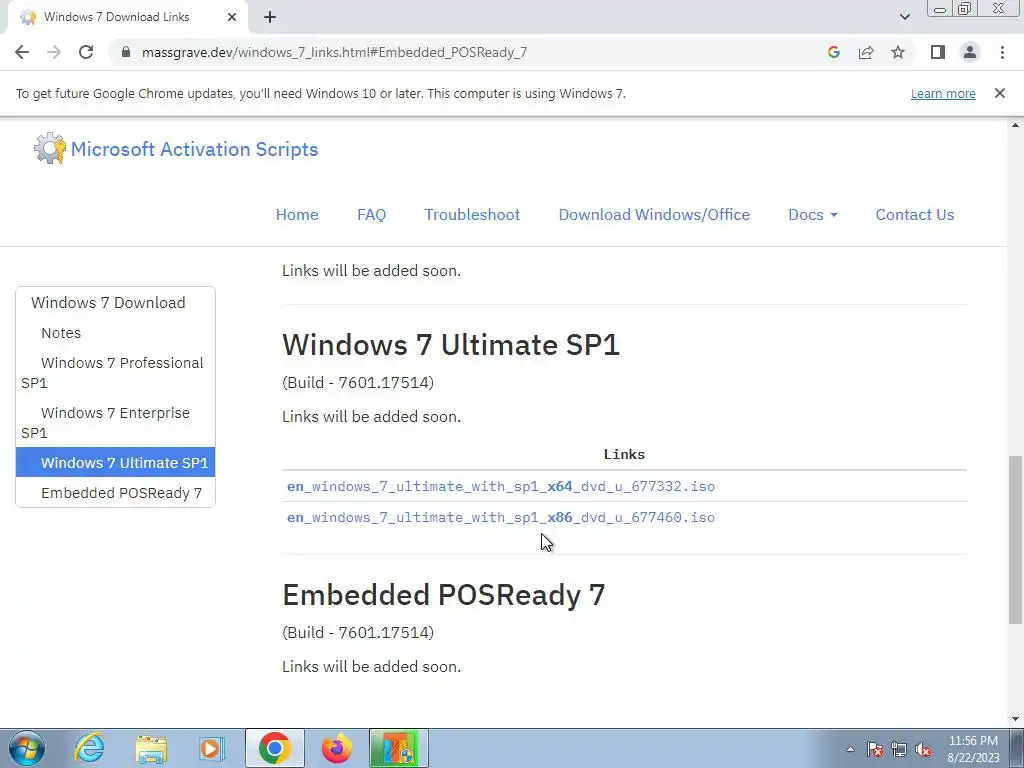Reload the page with the refresh icon

coord(86,52)
